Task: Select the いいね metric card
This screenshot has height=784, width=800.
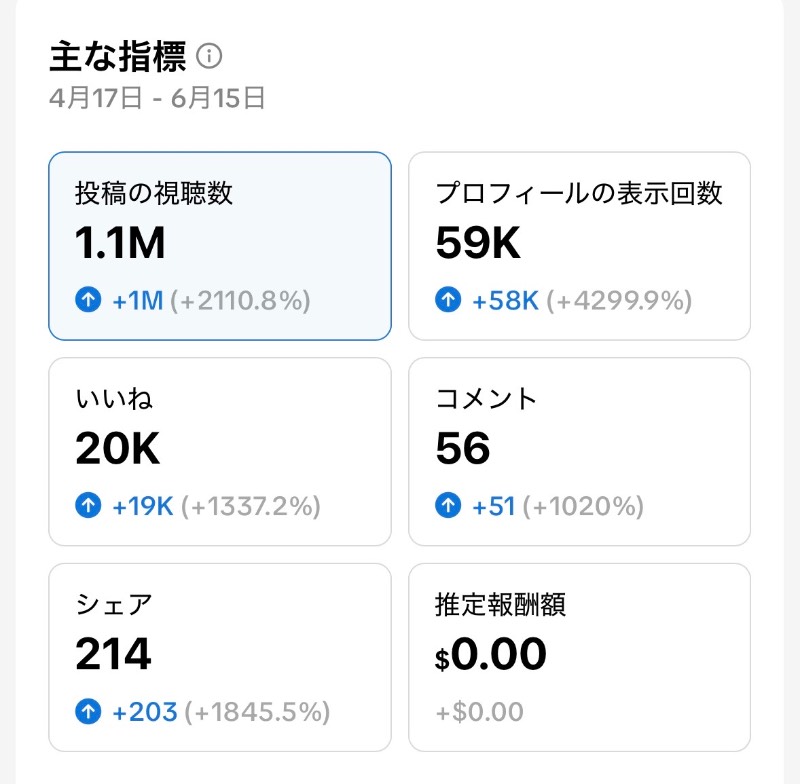Action: click(220, 451)
